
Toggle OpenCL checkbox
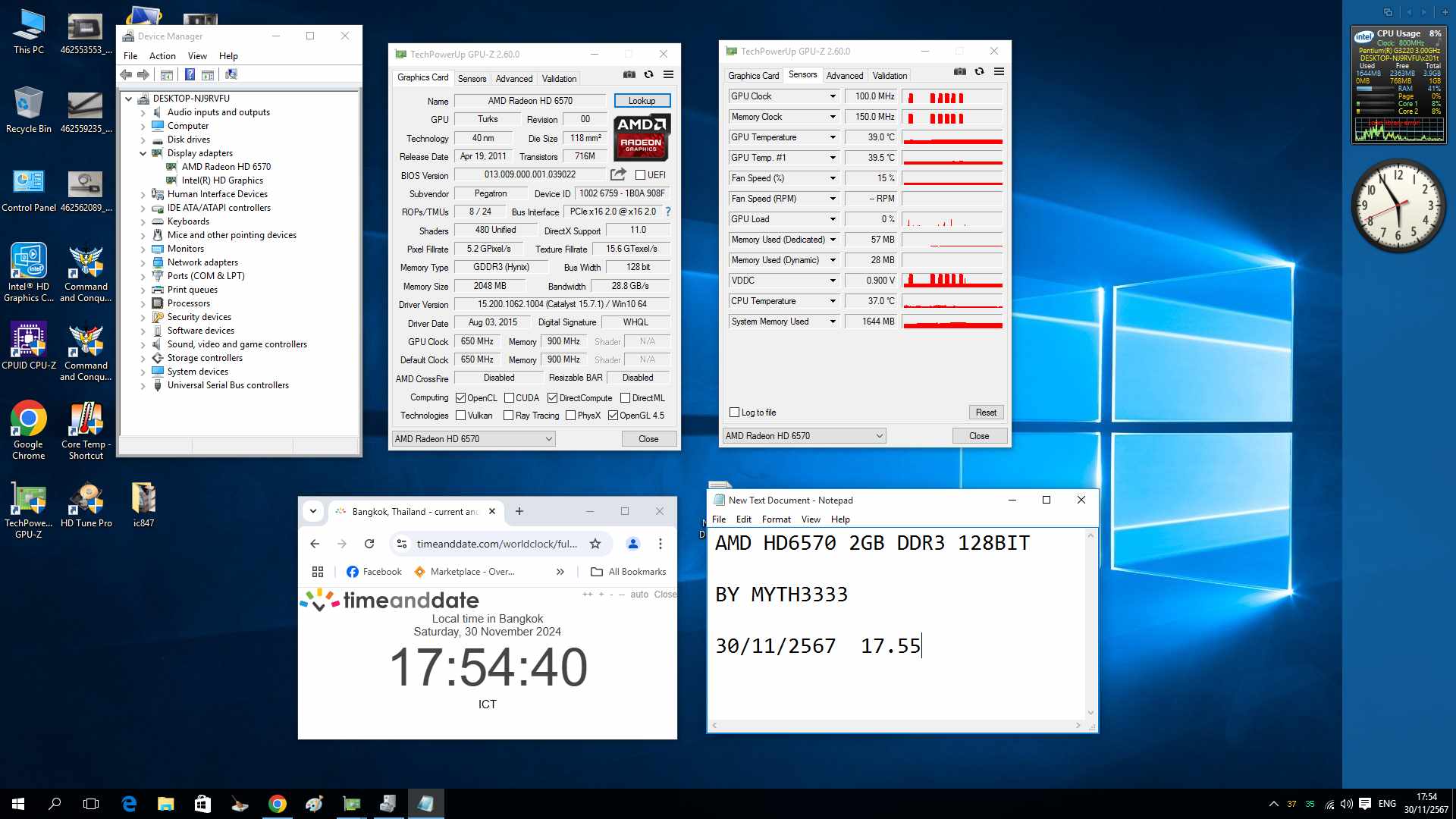coord(460,398)
